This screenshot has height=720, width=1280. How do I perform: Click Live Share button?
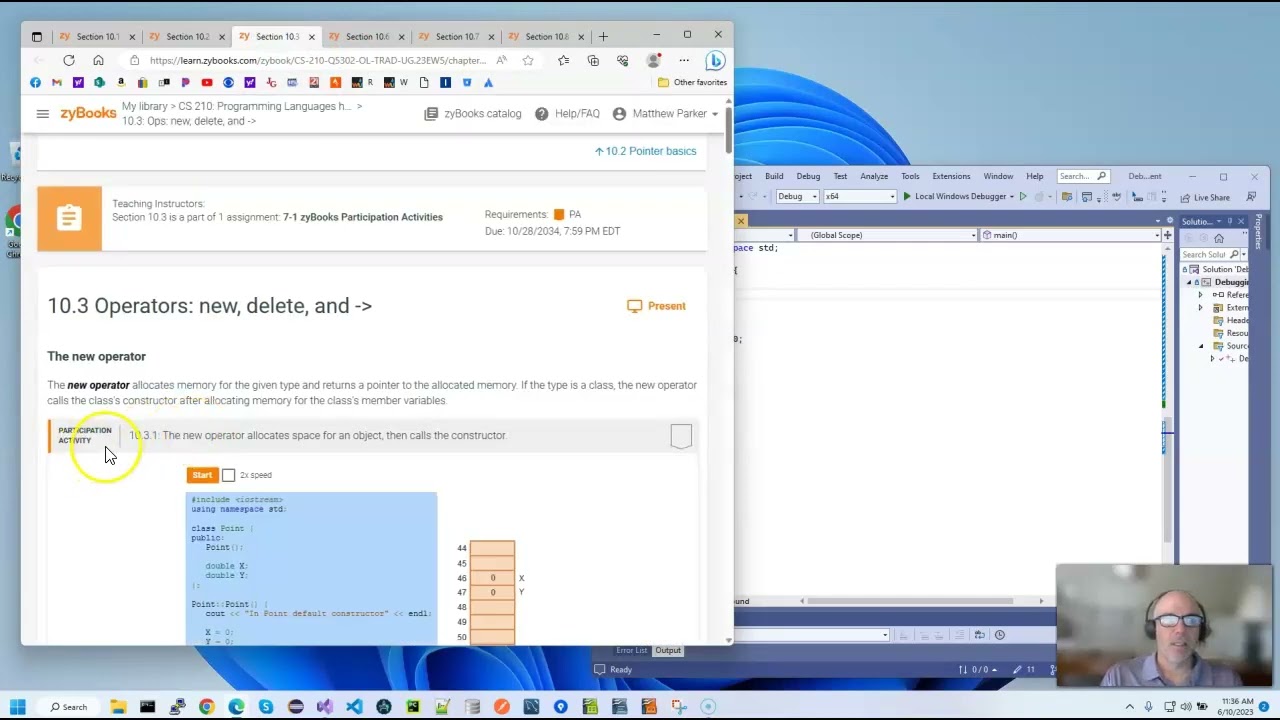[1205, 197]
